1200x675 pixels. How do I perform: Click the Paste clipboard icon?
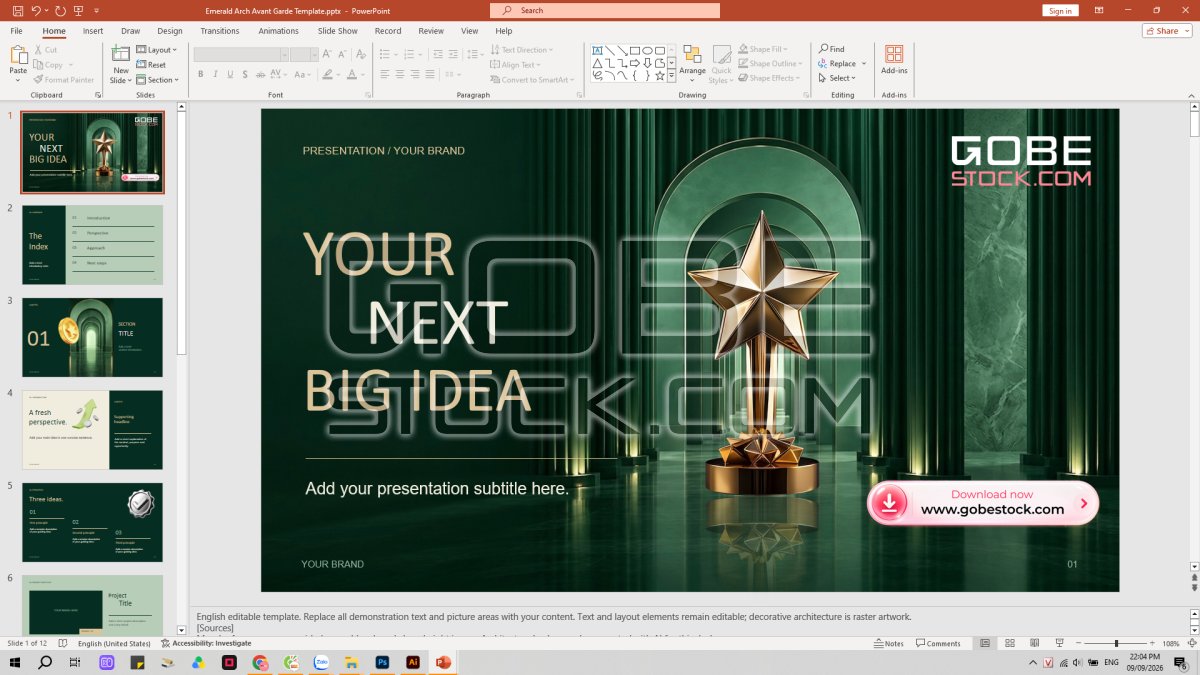point(18,56)
